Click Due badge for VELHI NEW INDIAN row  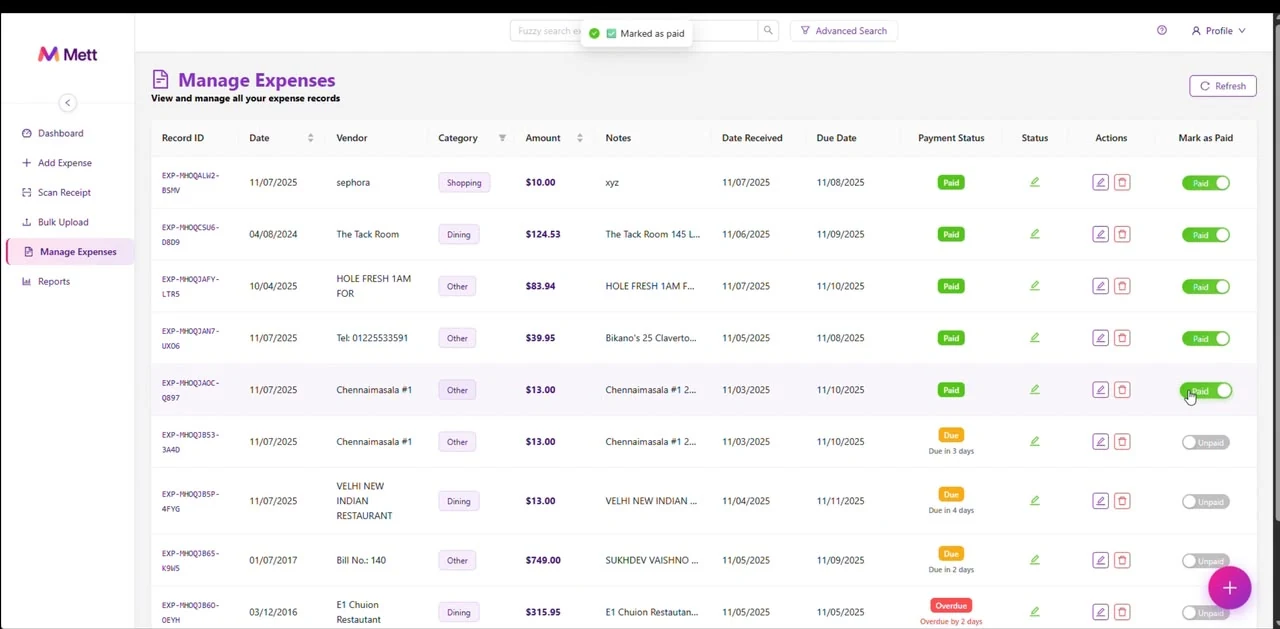(x=951, y=494)
